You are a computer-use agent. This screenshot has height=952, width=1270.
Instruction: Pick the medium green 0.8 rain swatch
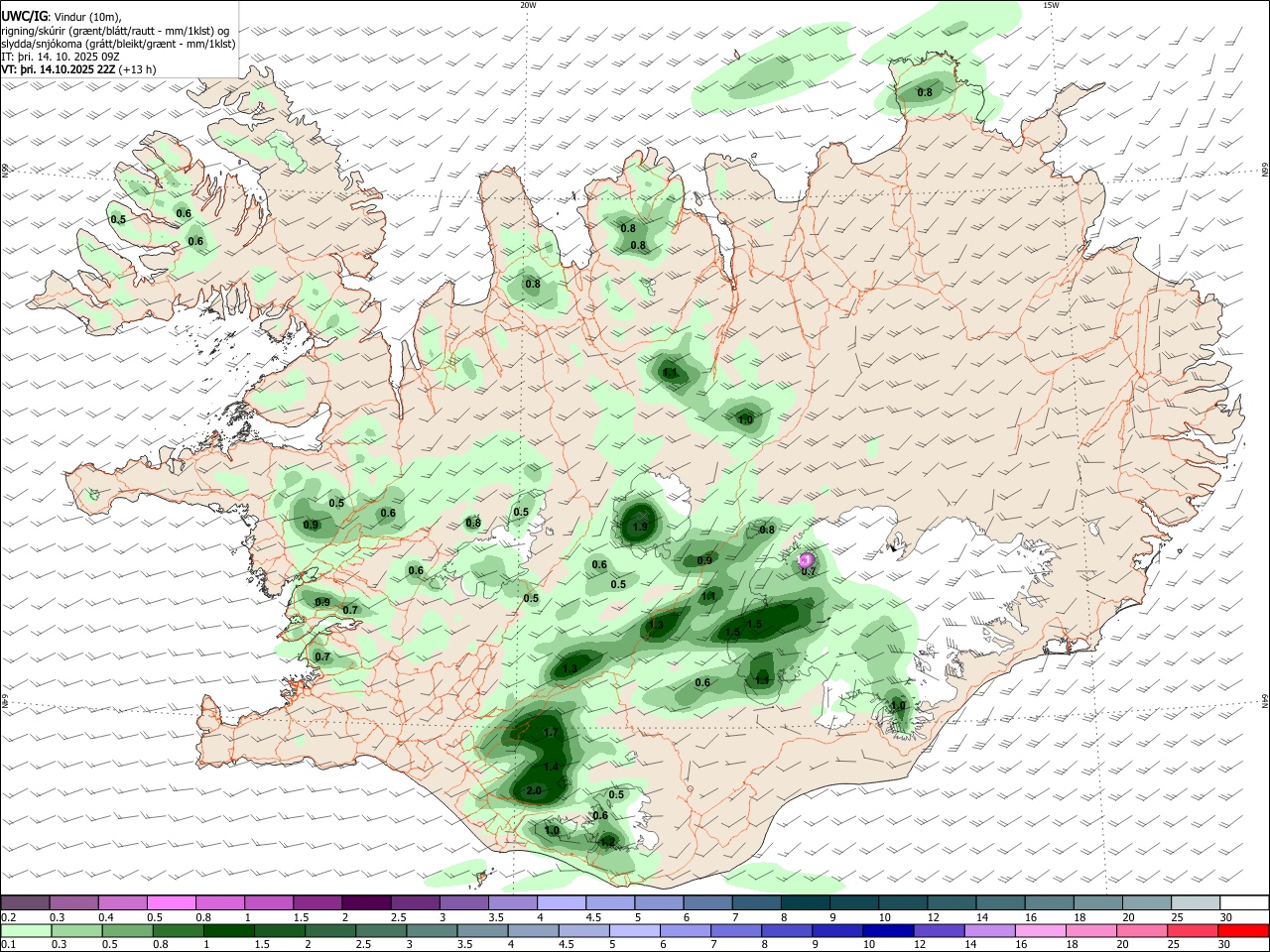177,931
